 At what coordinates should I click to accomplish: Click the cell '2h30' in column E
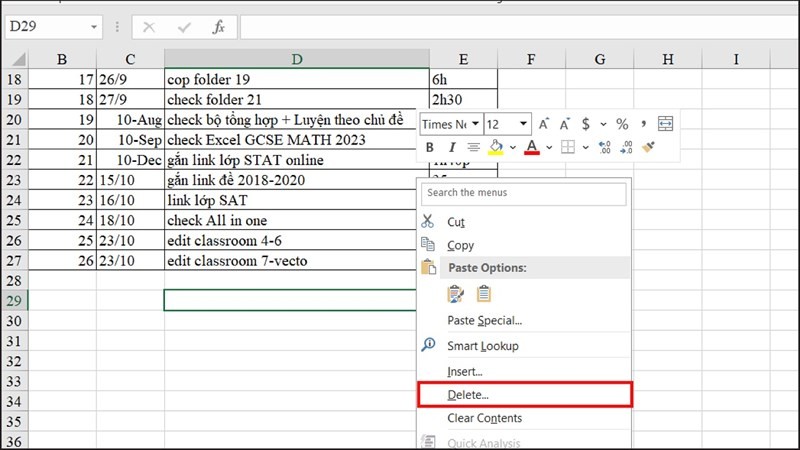463,99
